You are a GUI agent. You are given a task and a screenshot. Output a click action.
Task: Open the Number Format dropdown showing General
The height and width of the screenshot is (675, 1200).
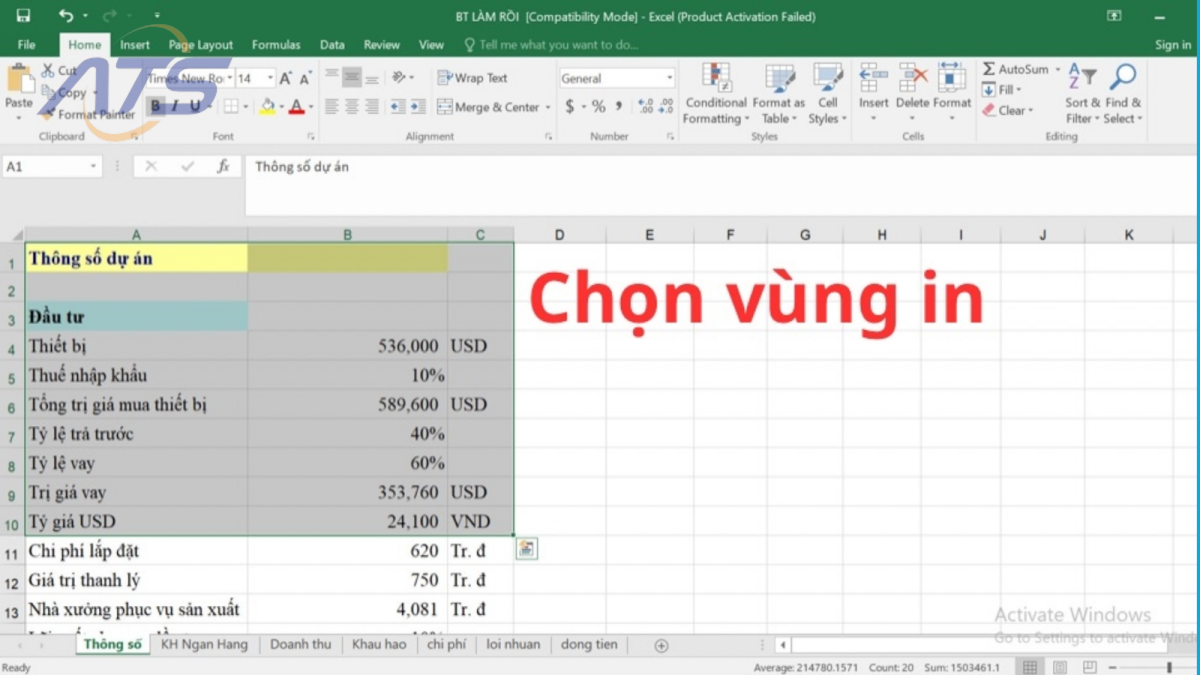click(616, 77)
